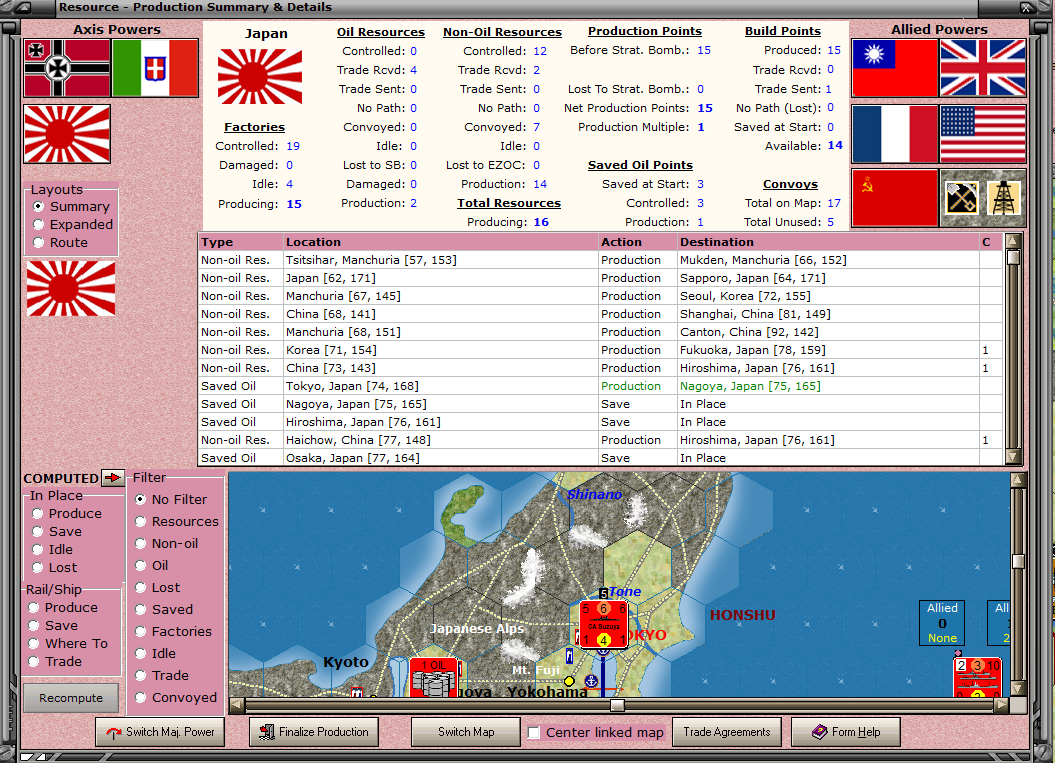Select In Place Save radio button
Screen dimensions: 1055x763
coord(38,532)
